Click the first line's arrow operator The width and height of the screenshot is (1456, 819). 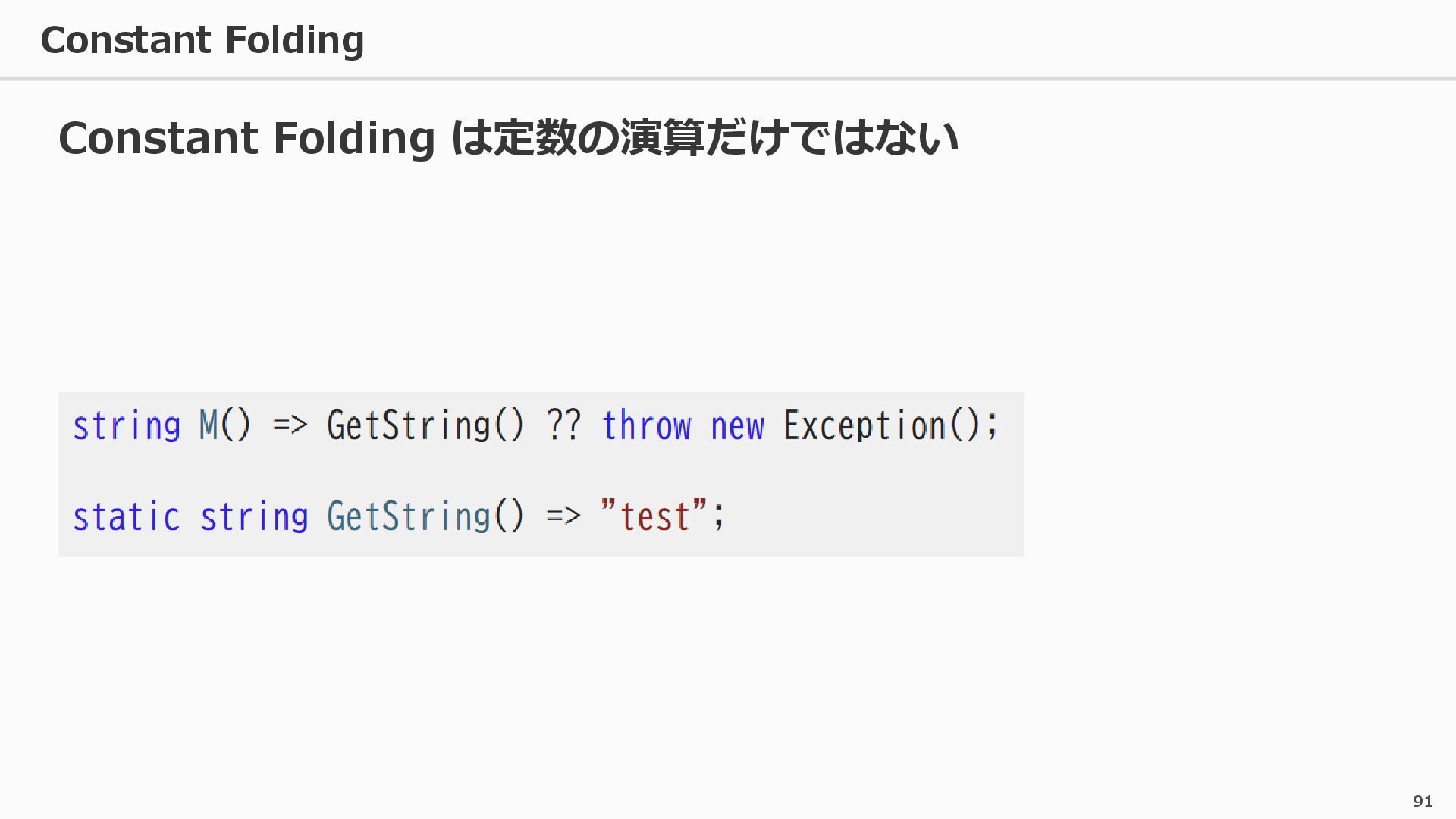290,426
